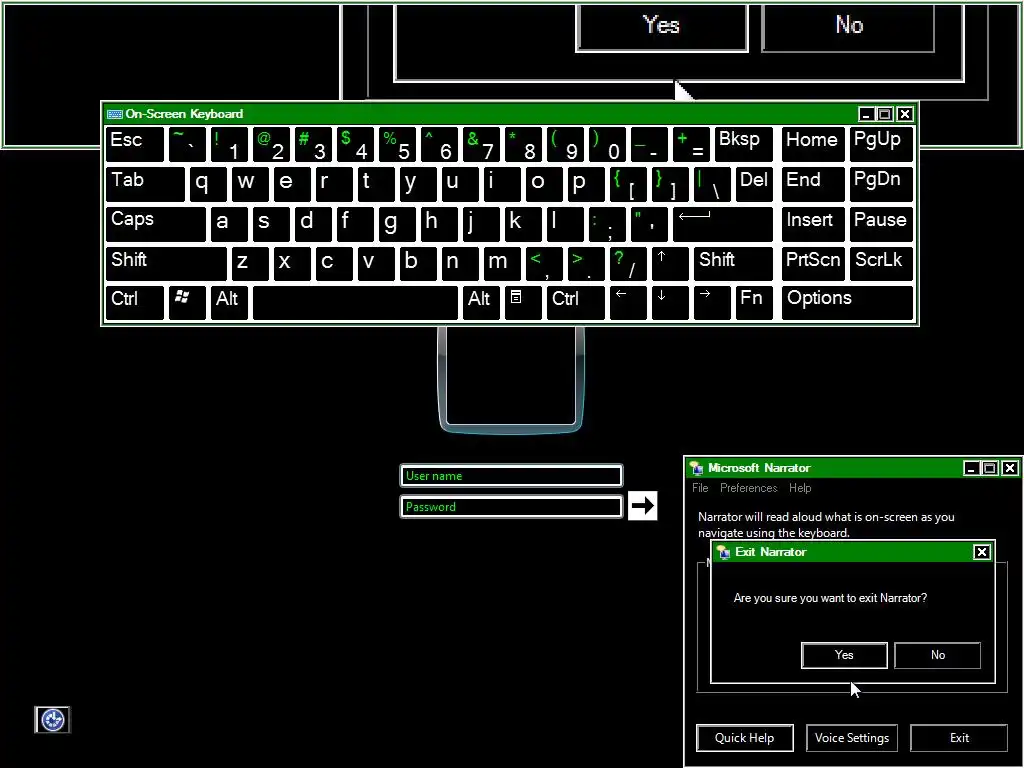Viewport: 1024px width, 768px height.
Task: Click the Ease of Access icon
Action: tap(52, 720)
